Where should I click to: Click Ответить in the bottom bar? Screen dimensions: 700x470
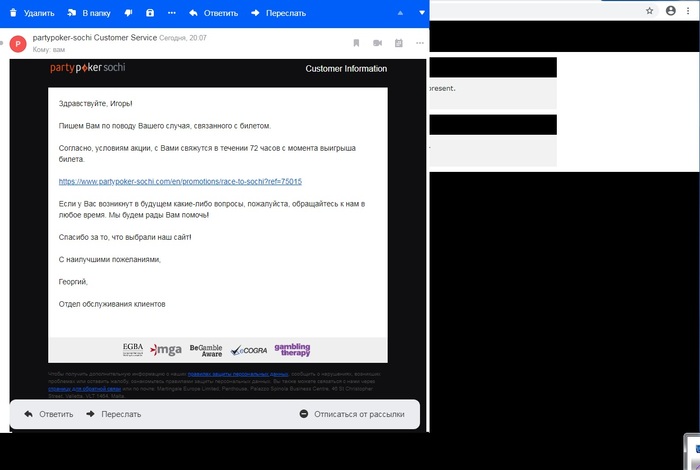pyautogui.click(x=49, y=414)
